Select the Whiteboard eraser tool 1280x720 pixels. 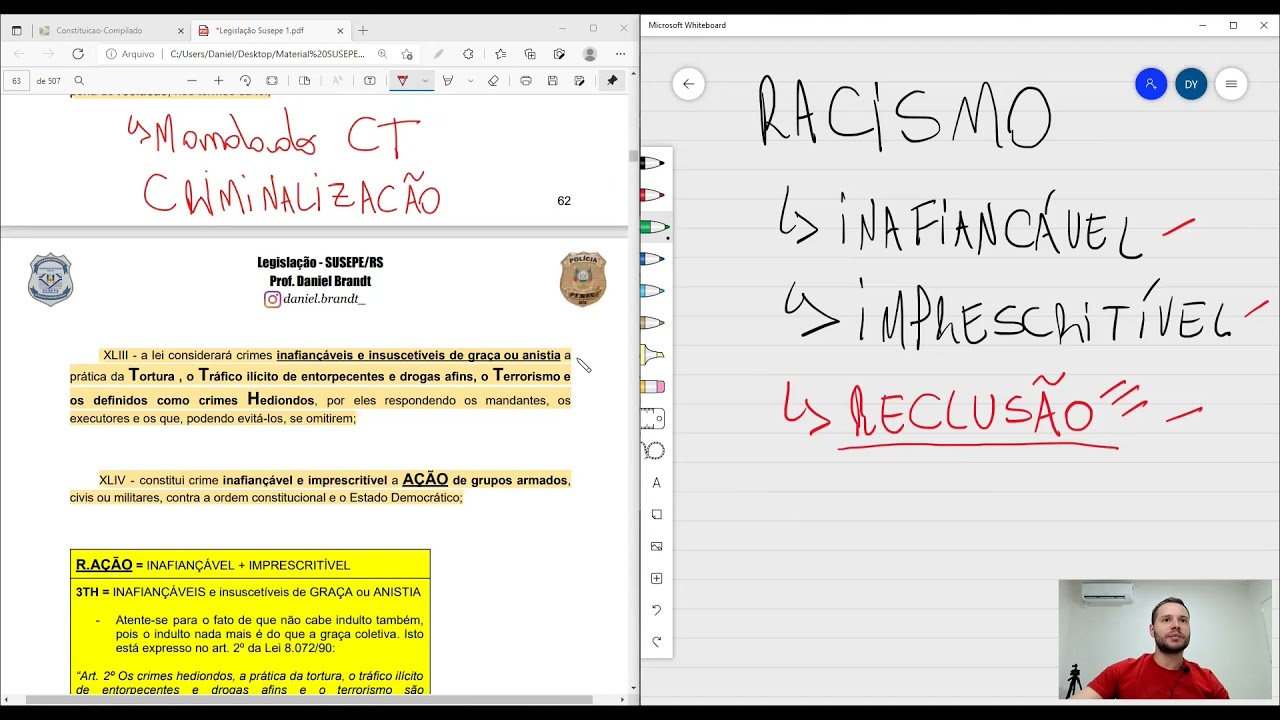click(654, 387)
